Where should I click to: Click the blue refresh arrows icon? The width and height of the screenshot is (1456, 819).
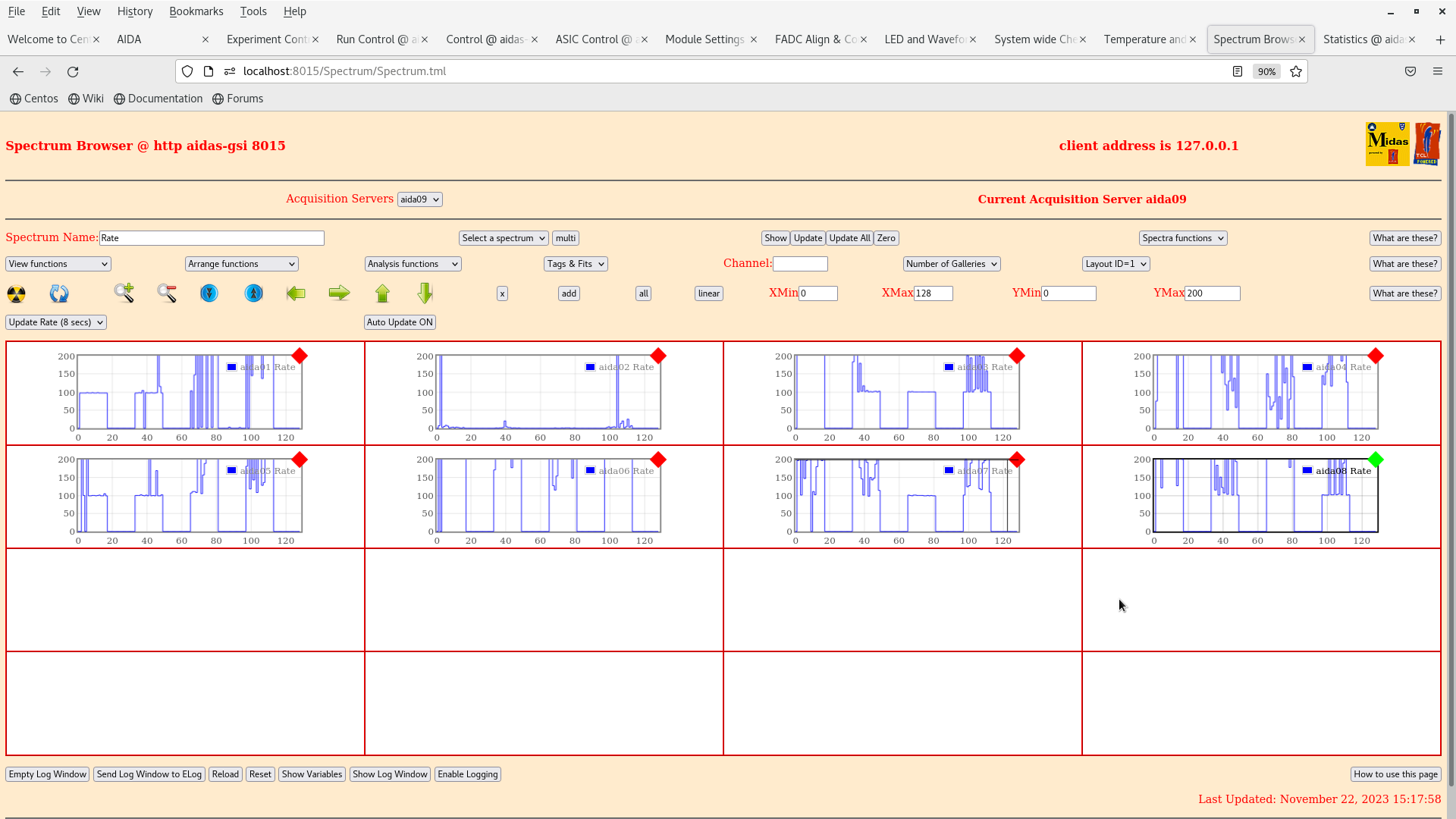tap(59, 293)
